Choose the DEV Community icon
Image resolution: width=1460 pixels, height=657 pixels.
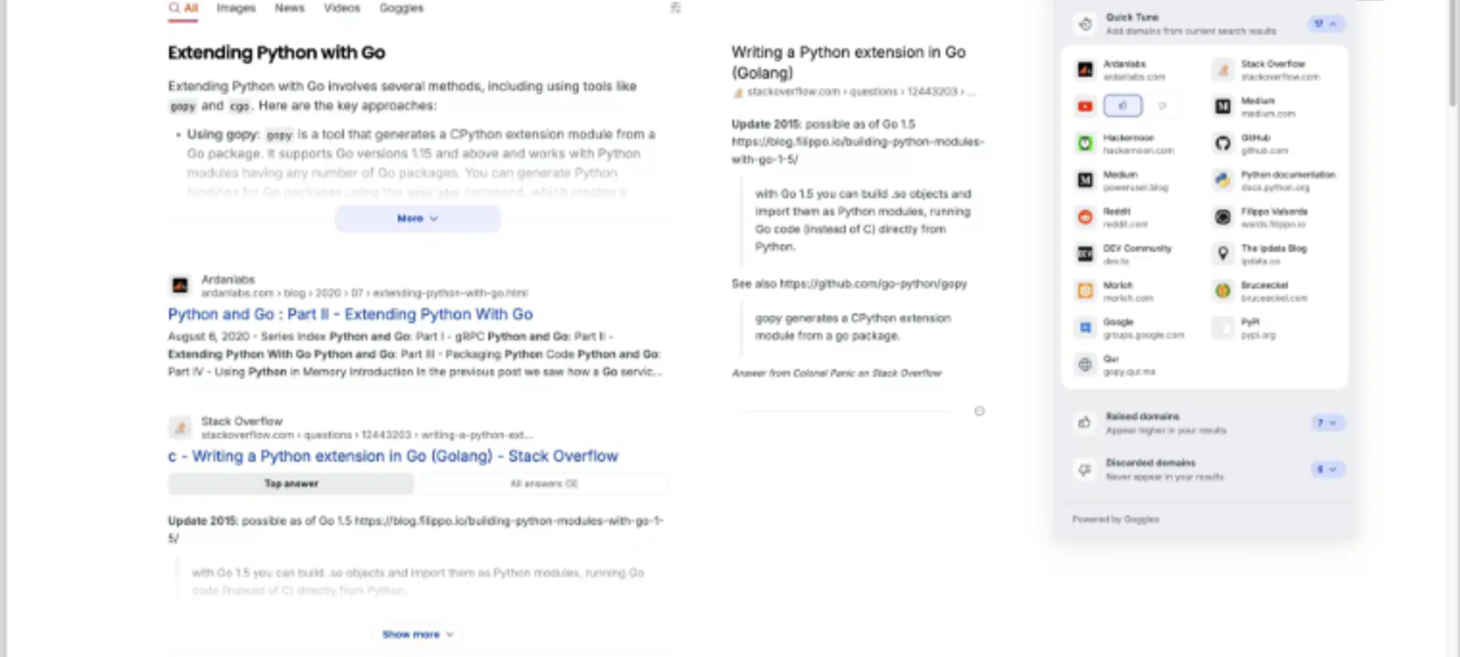tap(1085, 254)
